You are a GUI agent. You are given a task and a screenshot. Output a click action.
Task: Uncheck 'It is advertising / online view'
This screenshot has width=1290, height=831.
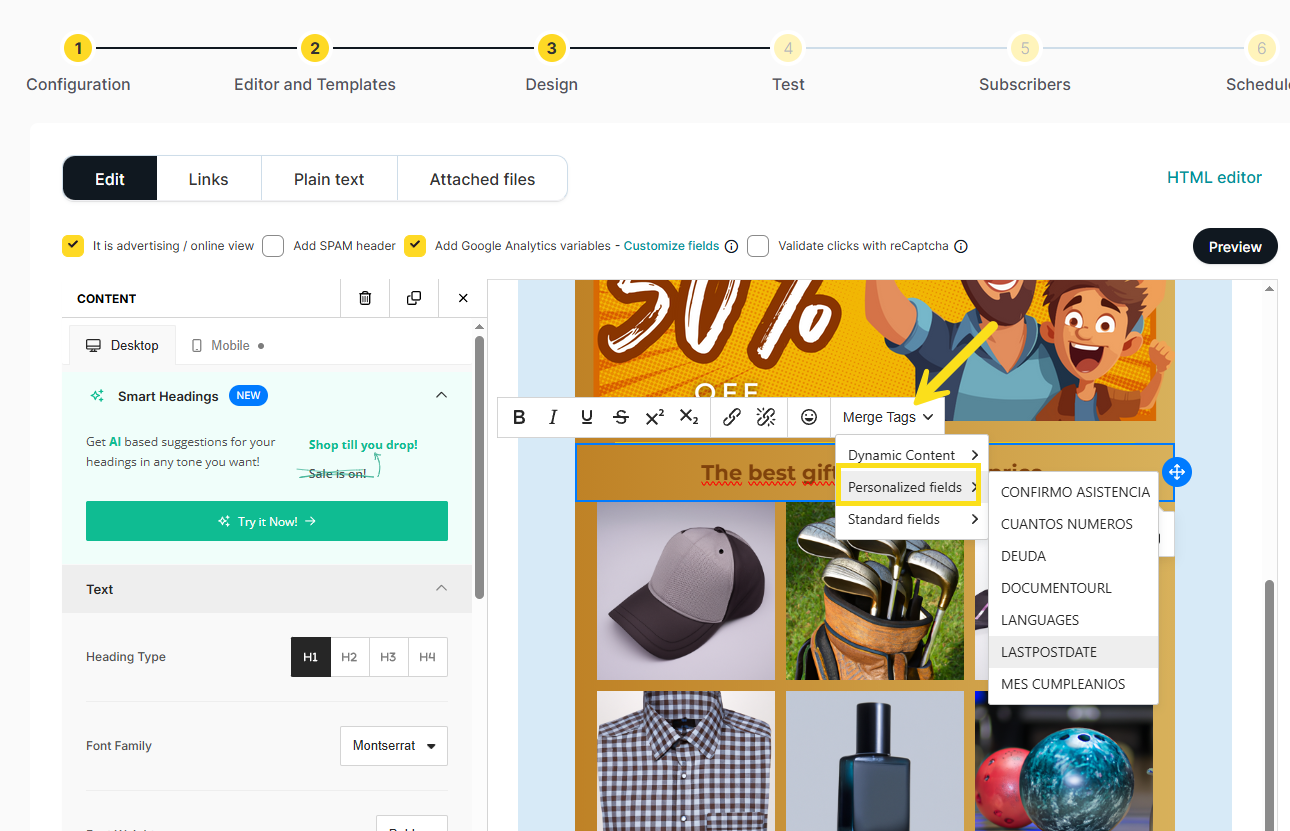pyautogui.click(x=73, y=246)
